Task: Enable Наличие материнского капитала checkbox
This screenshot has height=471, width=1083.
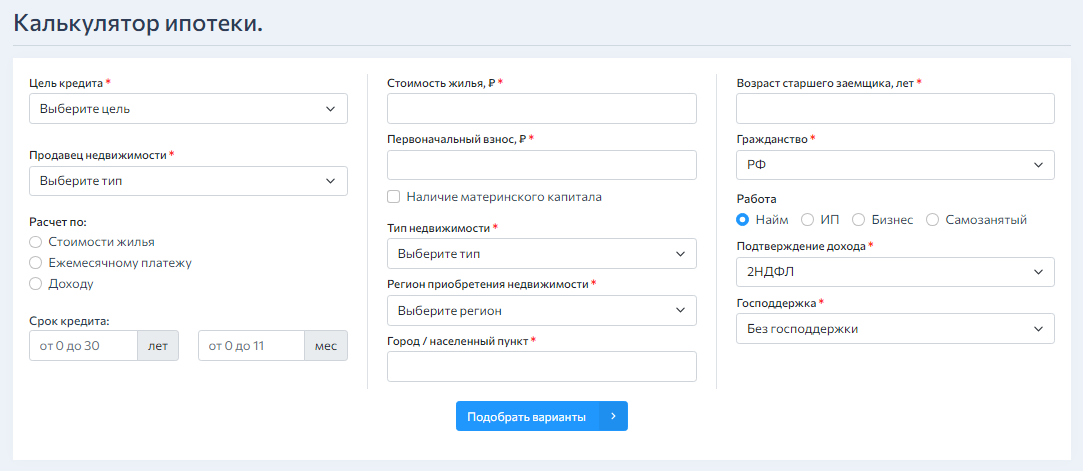Action: pyautogui.click(x=394, y=197)
